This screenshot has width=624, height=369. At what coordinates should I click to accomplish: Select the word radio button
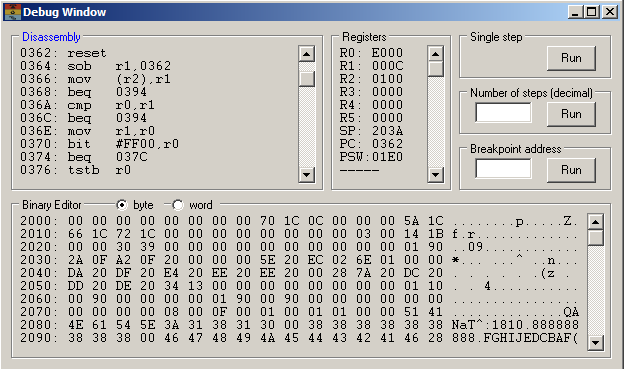(x=178, y=205)
